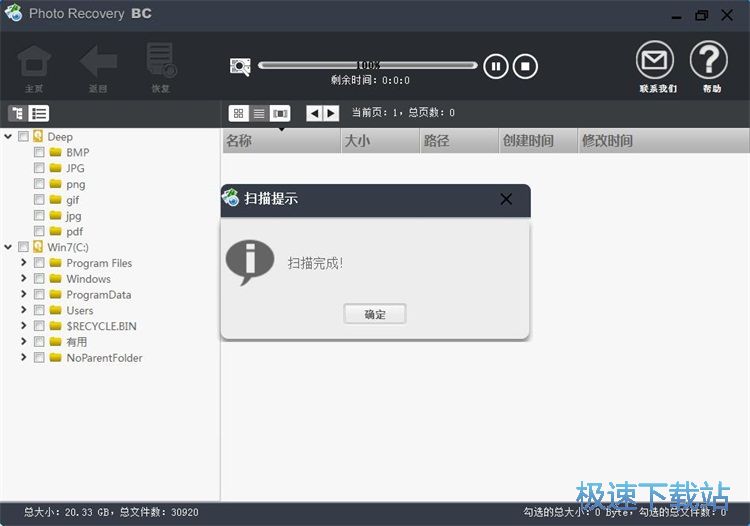Check the pdf folder checkbox
The image size is (750, 526).
(39, 231)
